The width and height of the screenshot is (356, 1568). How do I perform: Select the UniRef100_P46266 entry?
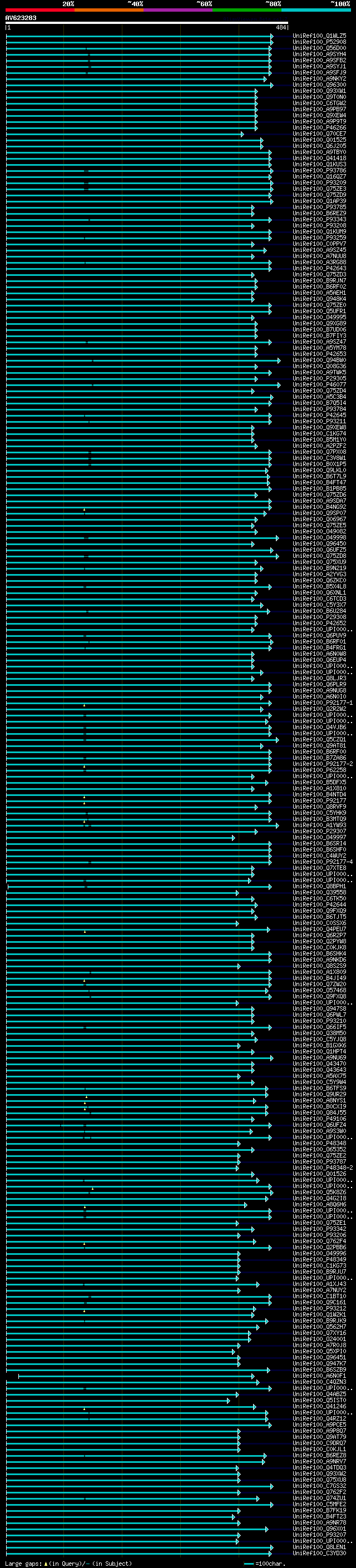(319, 128)
